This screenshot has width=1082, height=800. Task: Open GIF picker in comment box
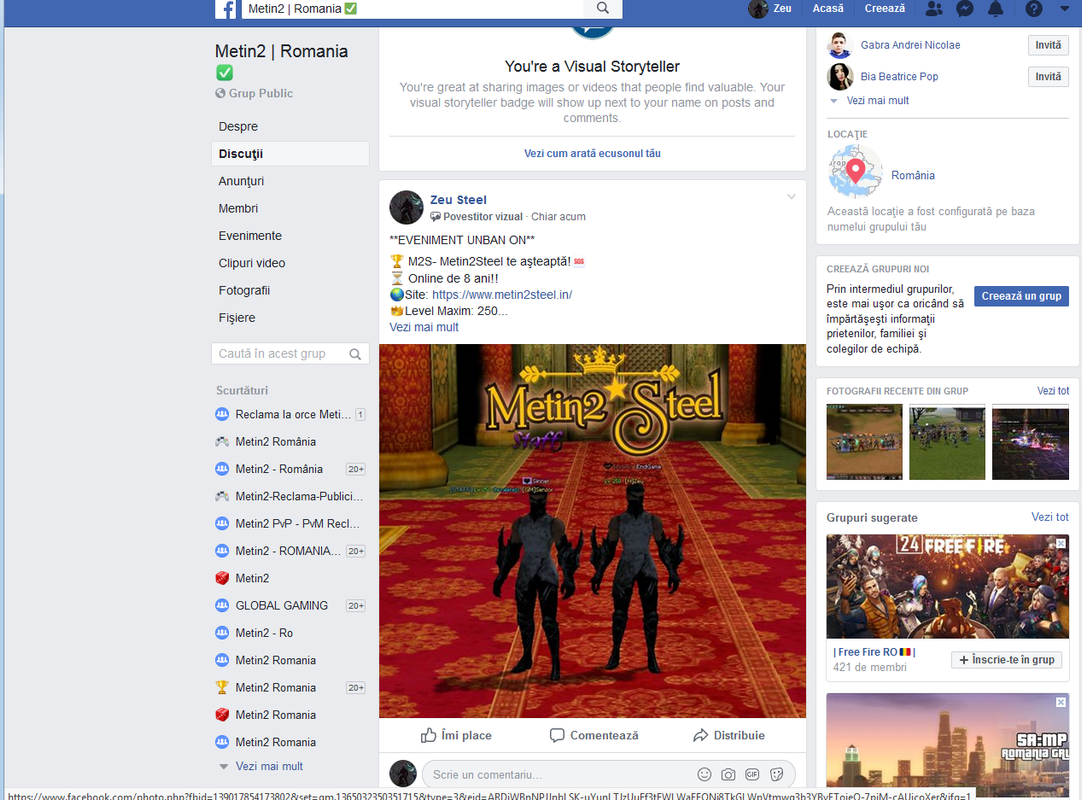click(x=752, y=774)
